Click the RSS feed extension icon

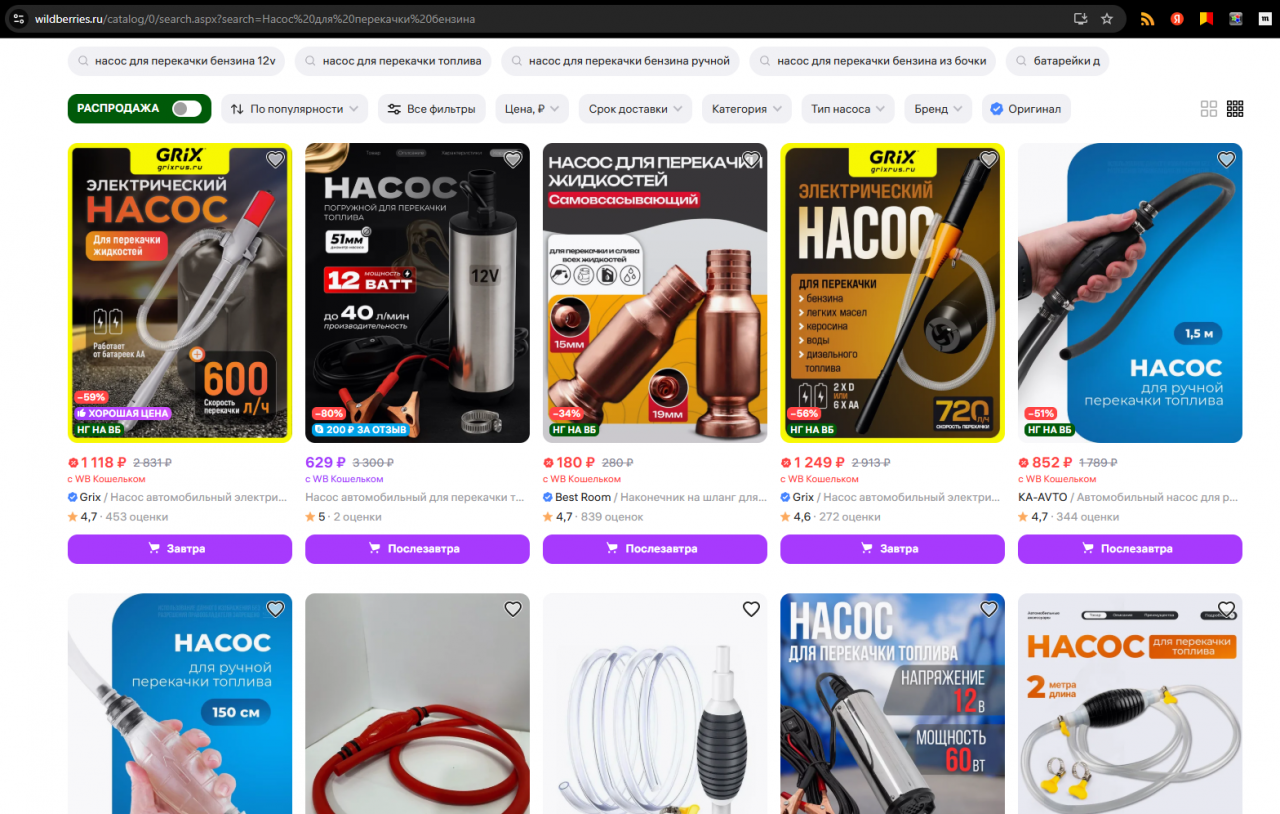1148,19
